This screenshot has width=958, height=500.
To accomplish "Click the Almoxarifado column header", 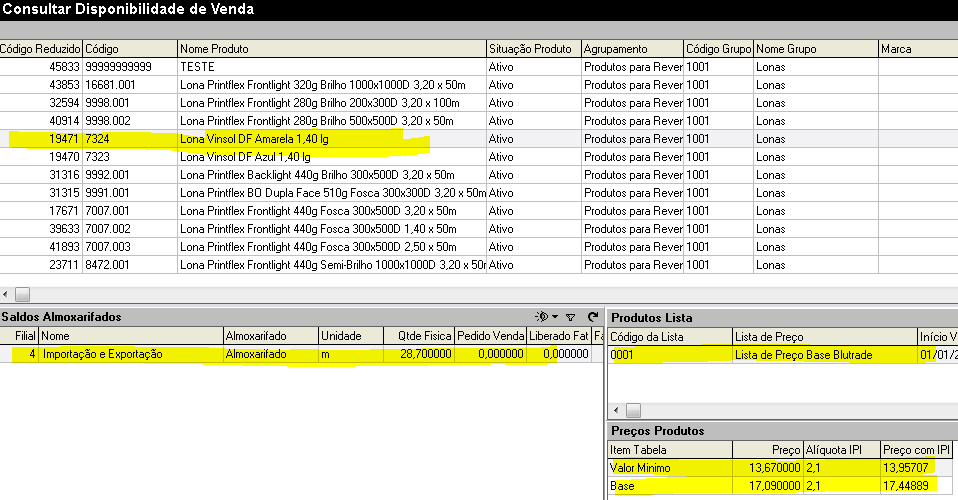I will pos(271,336).
